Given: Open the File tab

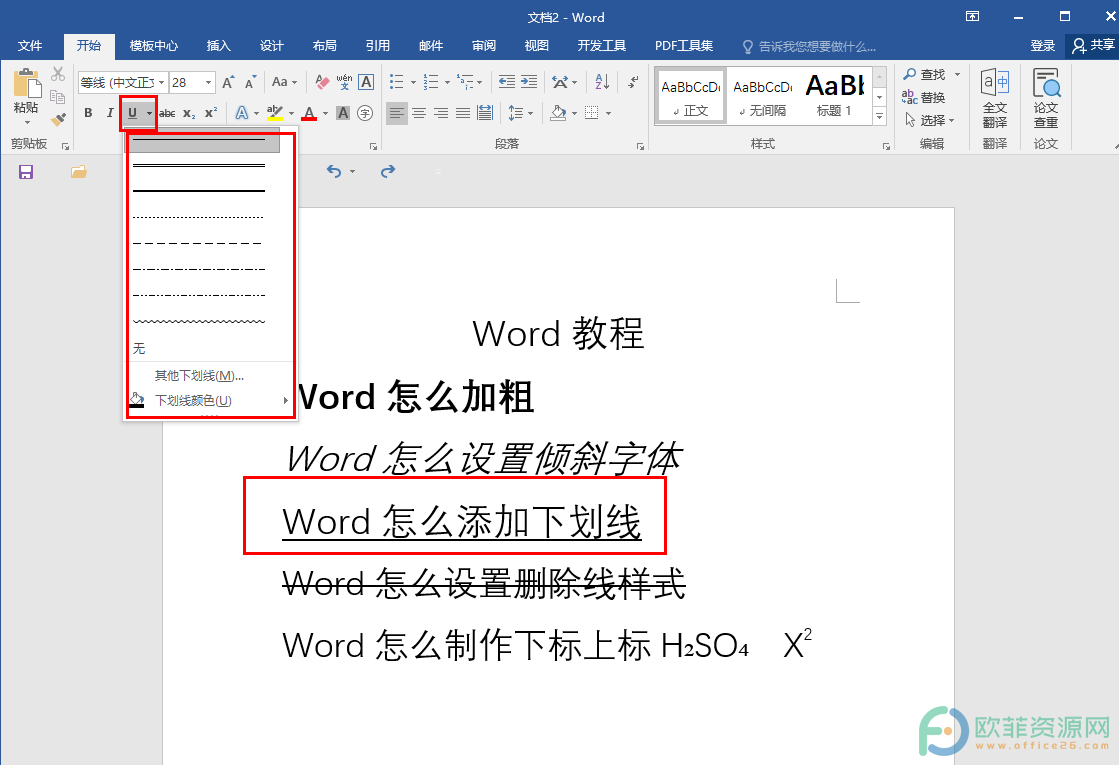Looking at the screenshot, I should coord(29,46).
